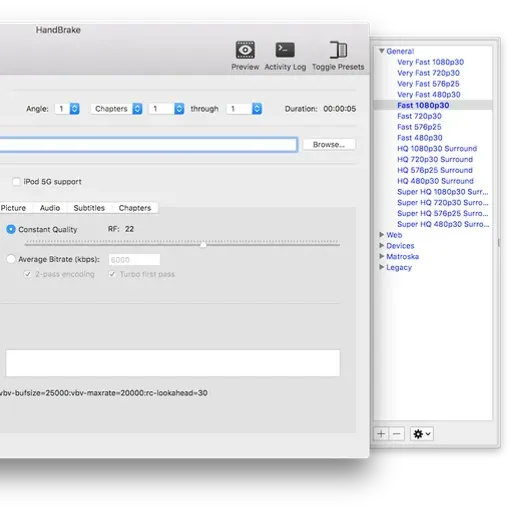Select the Fast 1080p30 preset
Viewport: 512px width, 512px height.
(423, 105)
